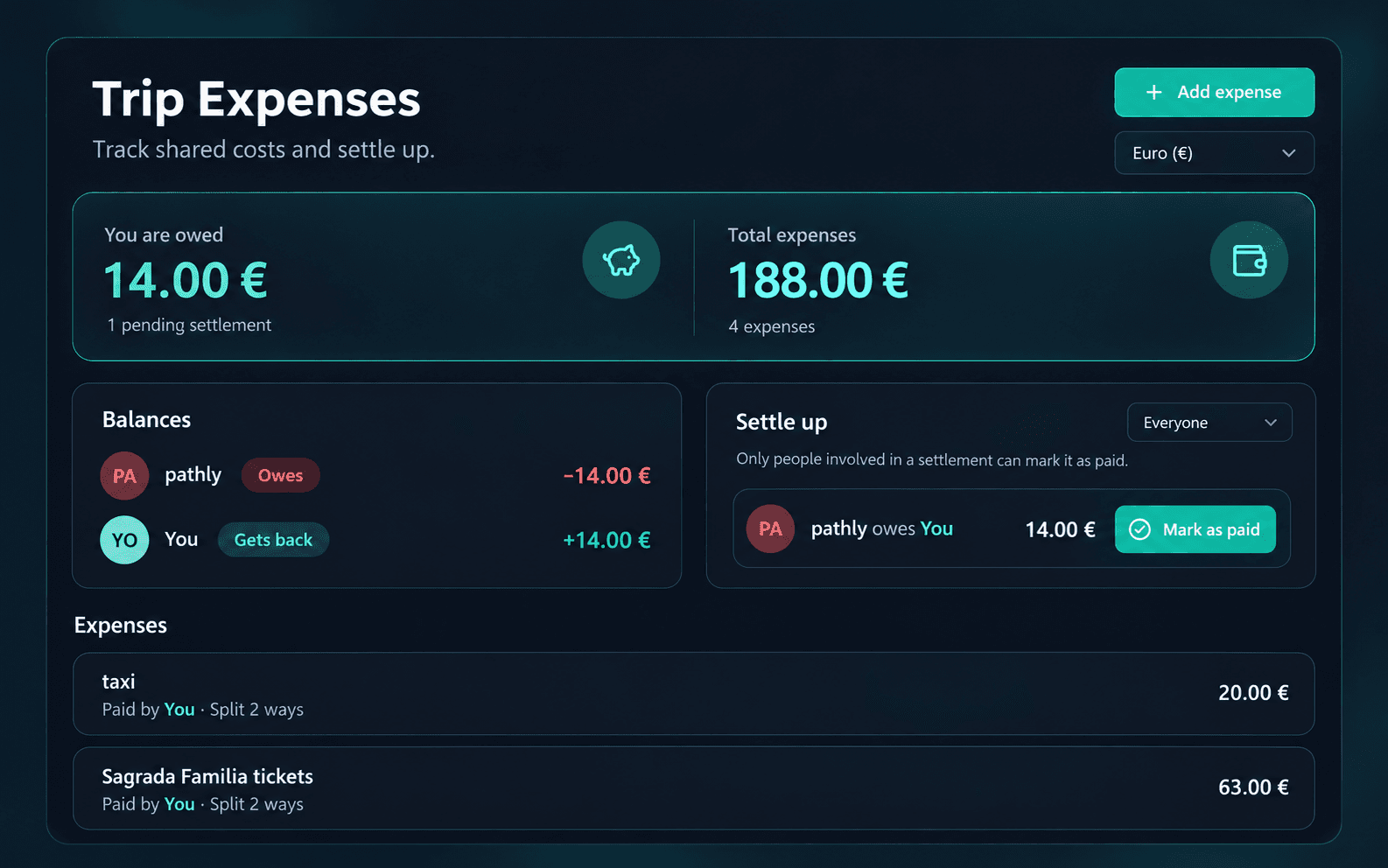The height and width of the screenshot is (868, 1388).
Task: Open the taxi expense row
Action: tap(693, 694)
